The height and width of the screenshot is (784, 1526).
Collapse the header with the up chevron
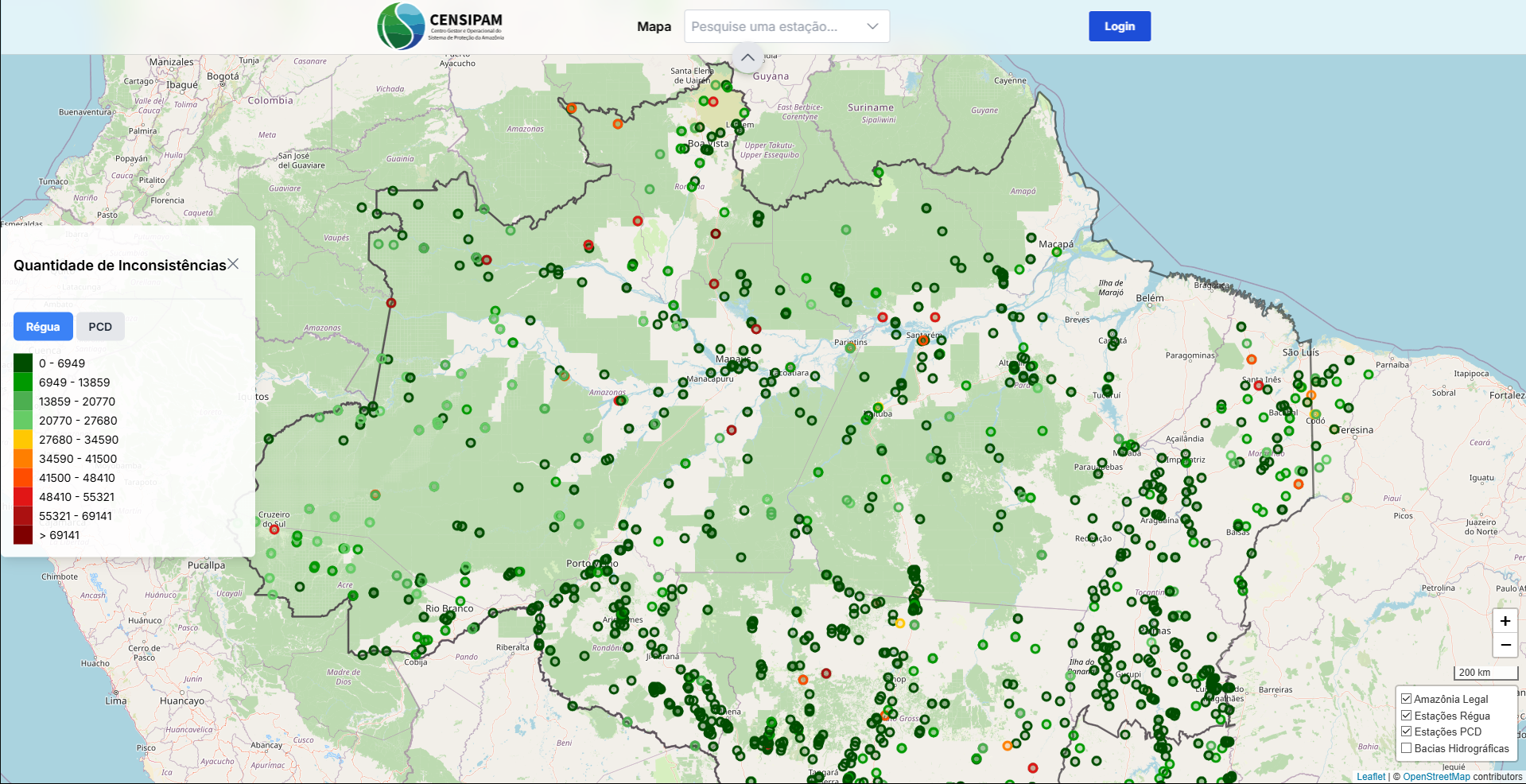click(x=747, y=57)
